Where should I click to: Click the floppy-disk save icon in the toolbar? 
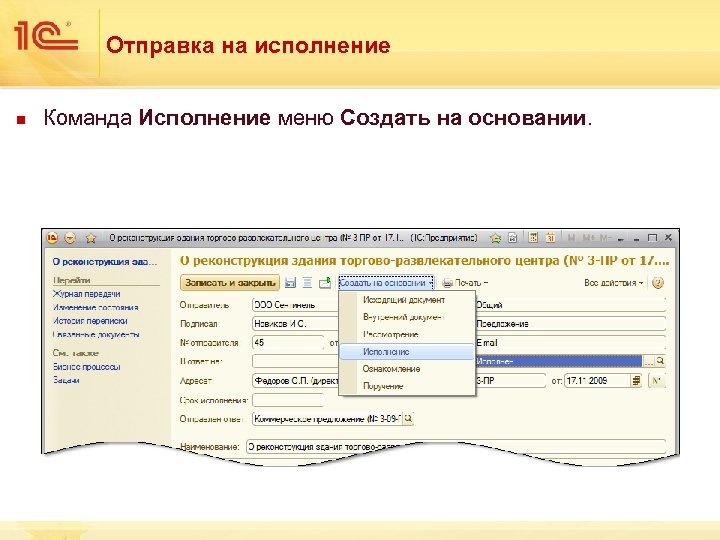click(290, 283)
